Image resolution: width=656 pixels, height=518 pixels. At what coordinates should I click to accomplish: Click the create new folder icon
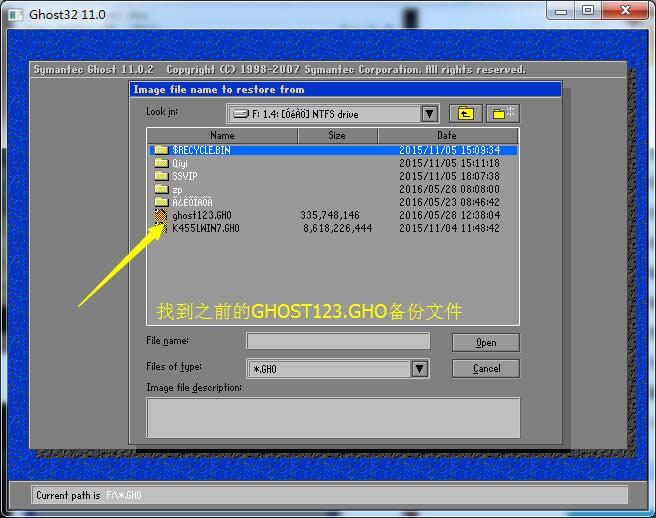(x=505, y=114)
